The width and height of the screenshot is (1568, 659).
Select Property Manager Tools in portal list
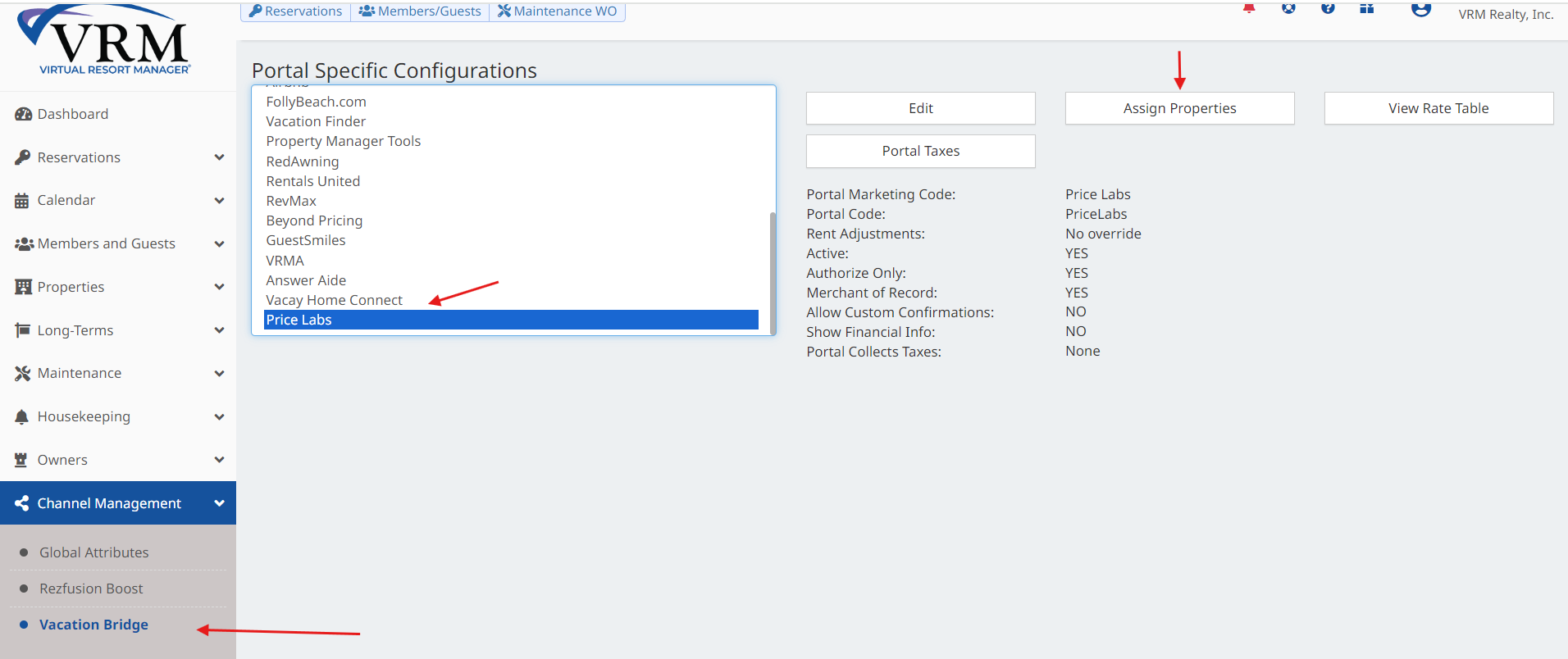(x=511, y=141)
